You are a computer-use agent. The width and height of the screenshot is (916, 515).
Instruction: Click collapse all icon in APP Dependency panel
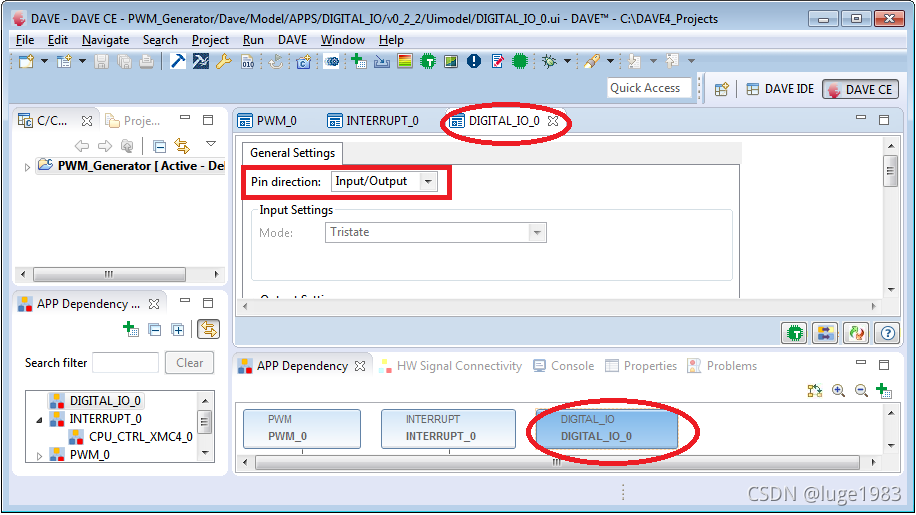155,330
